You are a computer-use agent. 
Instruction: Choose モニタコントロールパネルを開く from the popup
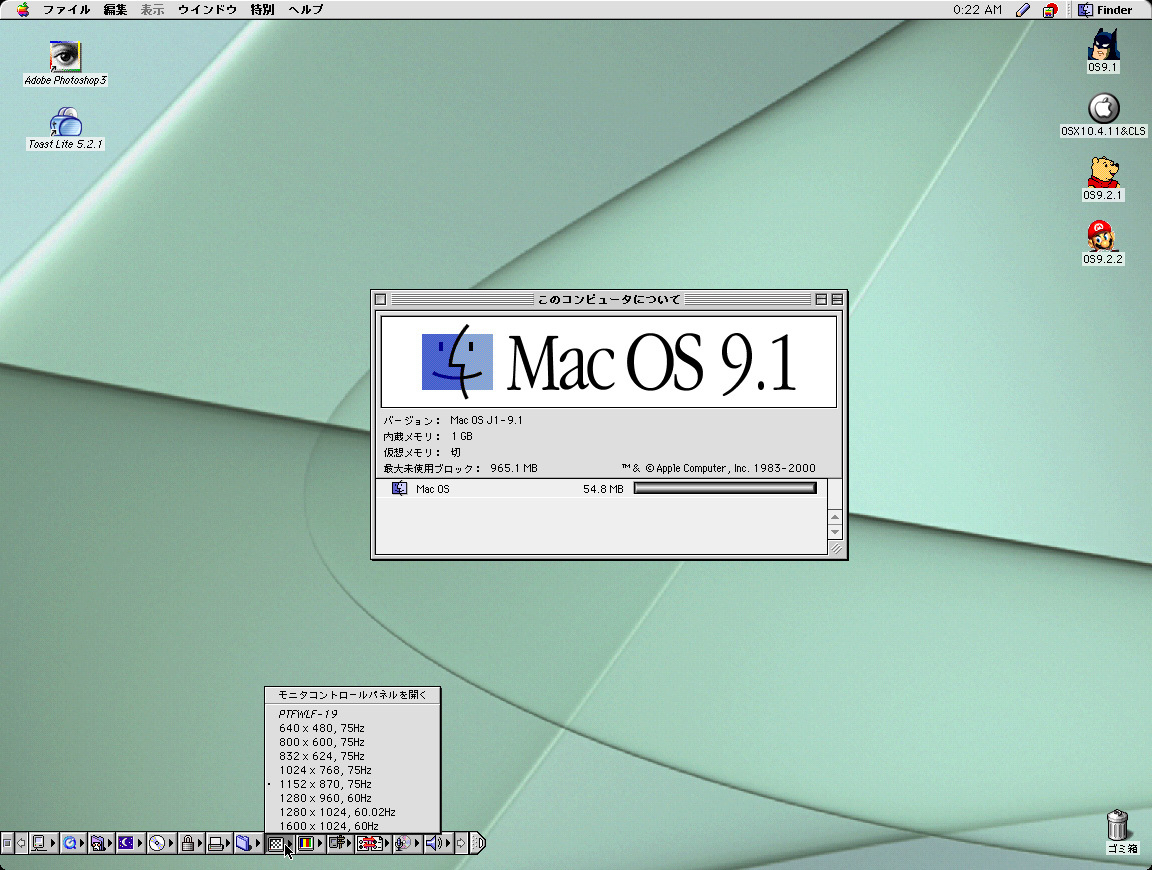click(351, 695)
